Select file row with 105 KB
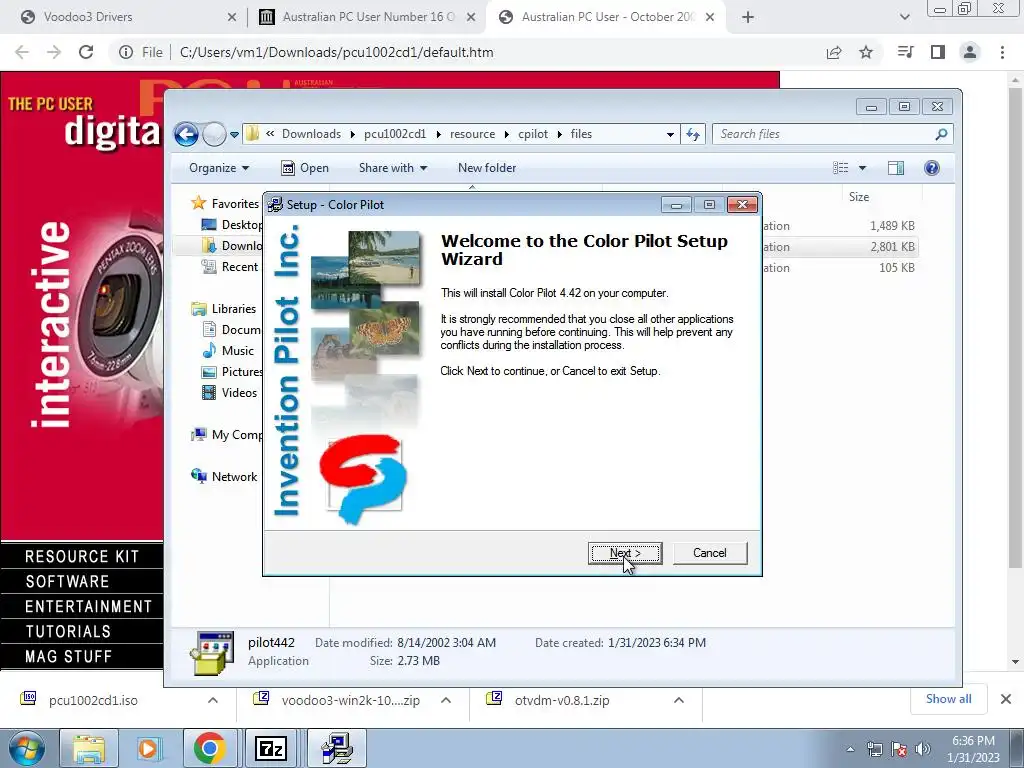 coord(839,268)
